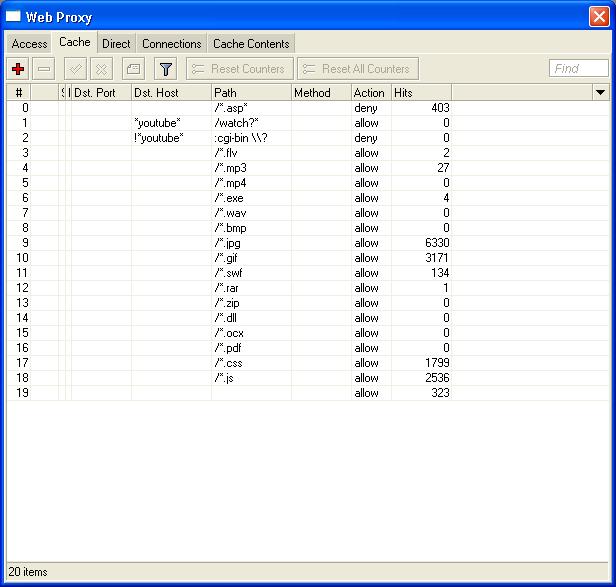Image resolution: width=616 pixels, height=587 pixels.
Task: Select the !*youtube* host entry
Action: pyautogui.click(x=159, y=138)
